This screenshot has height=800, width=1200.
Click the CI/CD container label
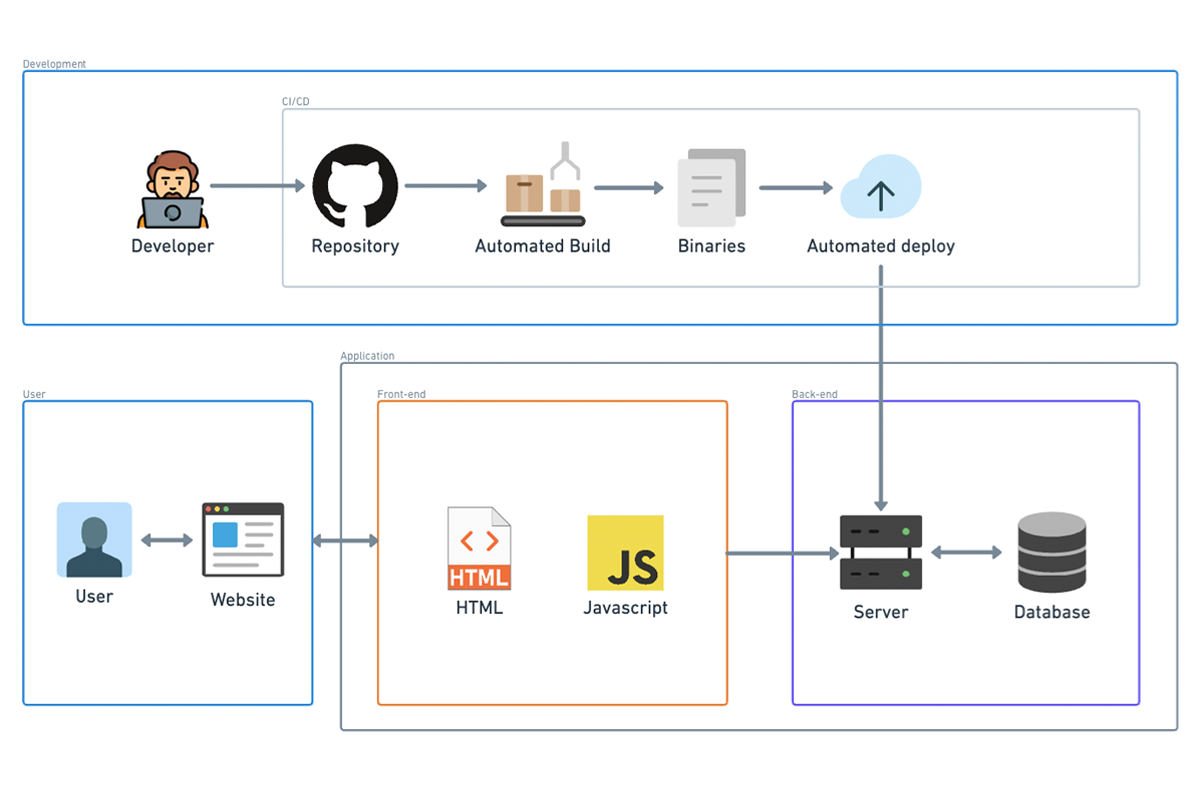[295, 102]
